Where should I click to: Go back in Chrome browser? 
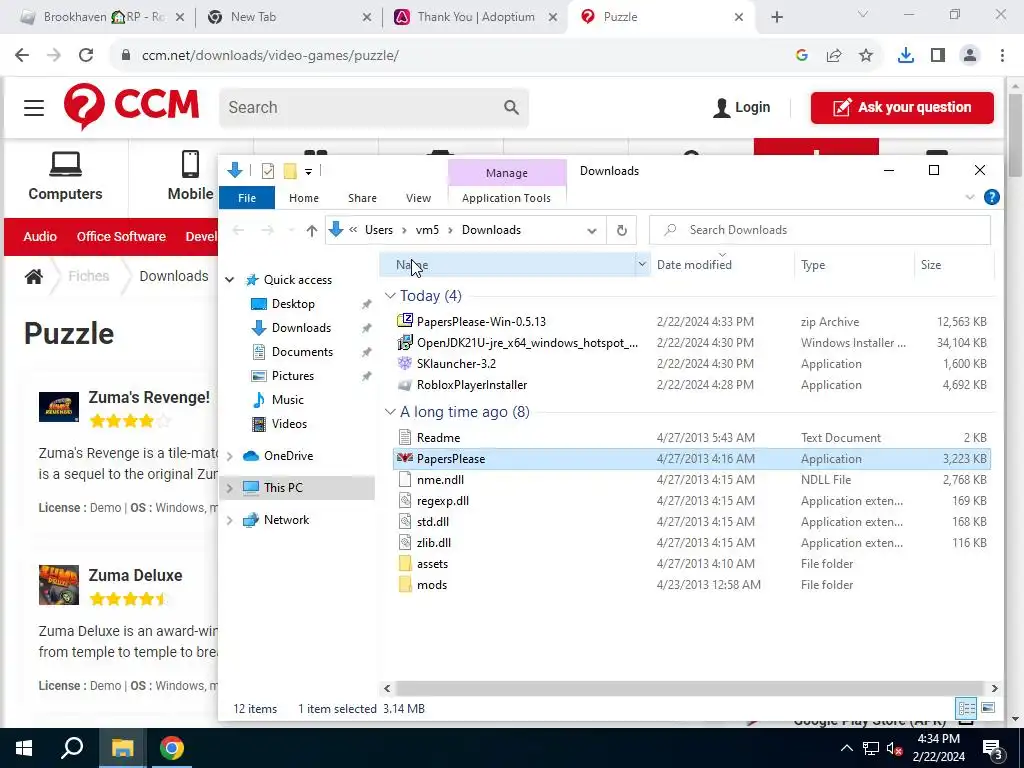click(x=22, y=56)
